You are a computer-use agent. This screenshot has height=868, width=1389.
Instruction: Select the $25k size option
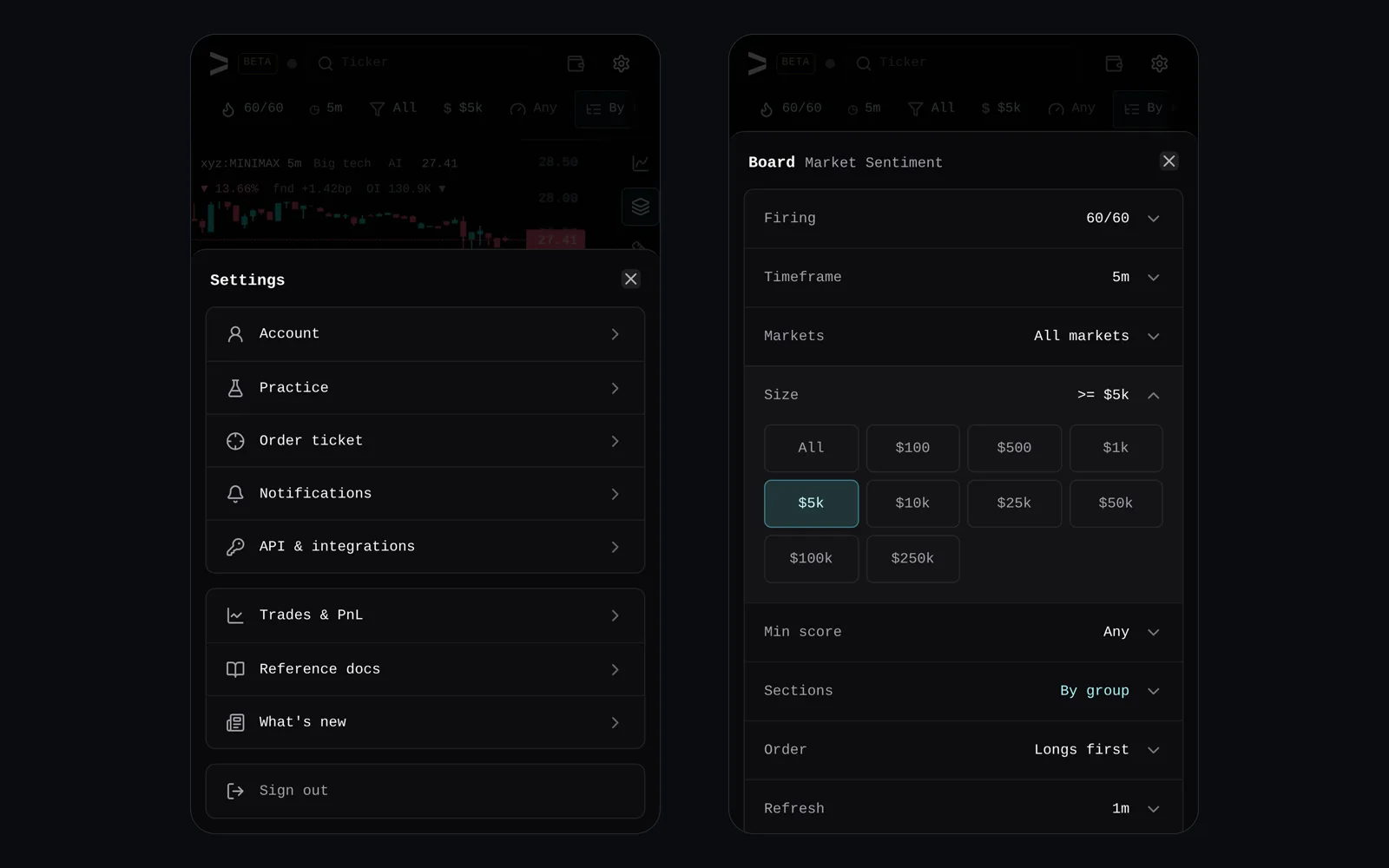point(1014,503)
